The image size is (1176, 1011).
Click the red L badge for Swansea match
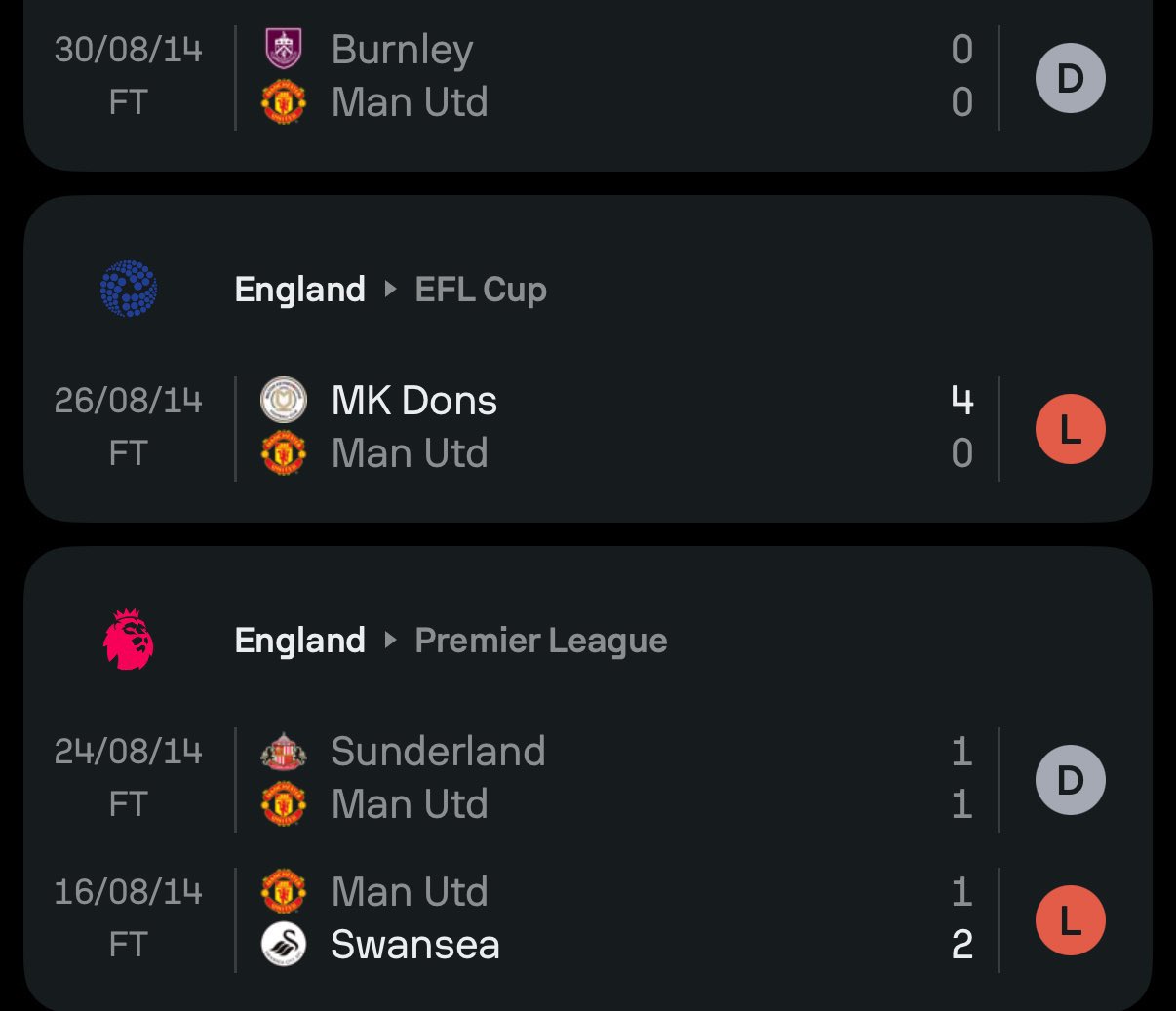(x=1070, y=920)
